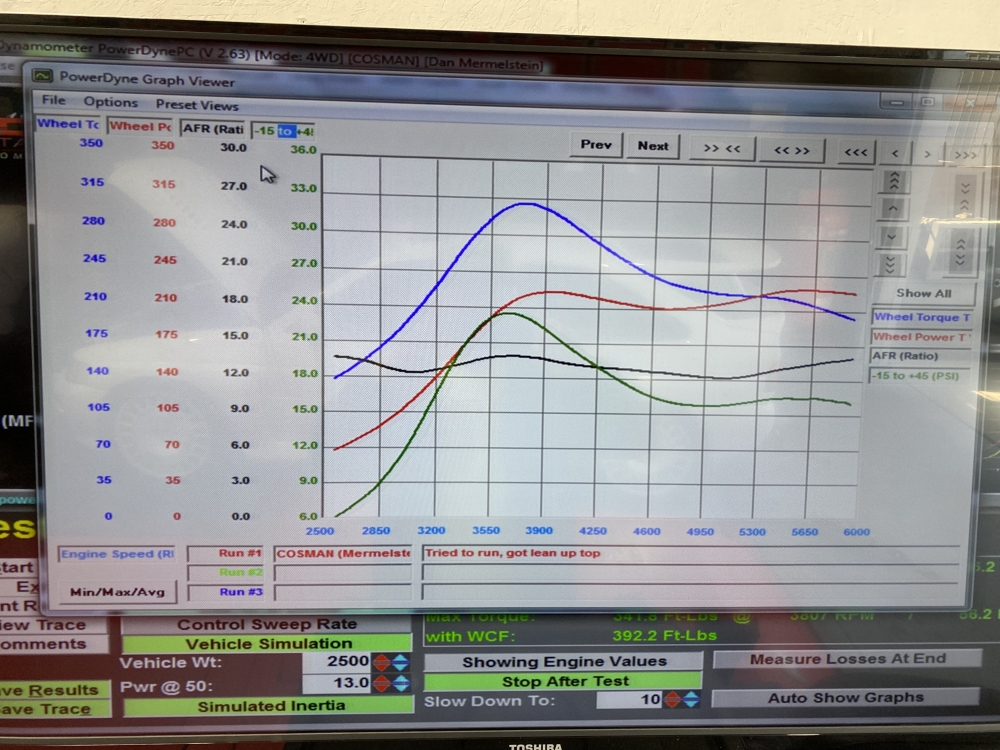The width and height of the screenshot is (1000, 750).
Task: Click the Show All button
Action: (922, 293)
